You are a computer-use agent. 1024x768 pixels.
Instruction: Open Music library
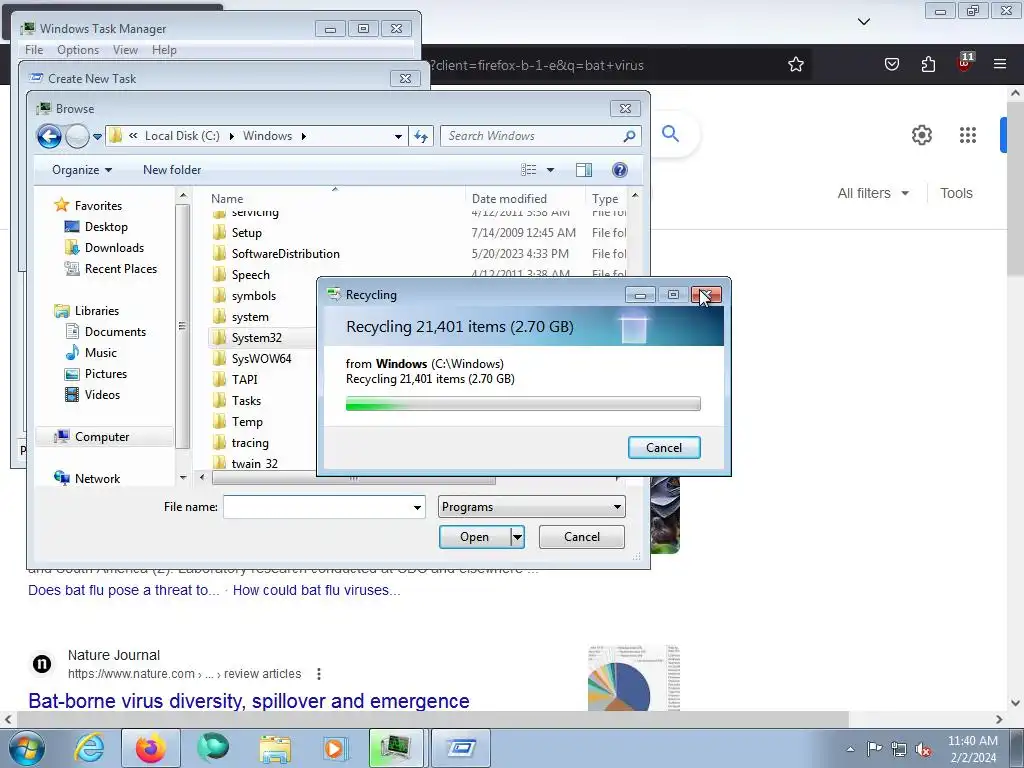(x=100, y=353)
